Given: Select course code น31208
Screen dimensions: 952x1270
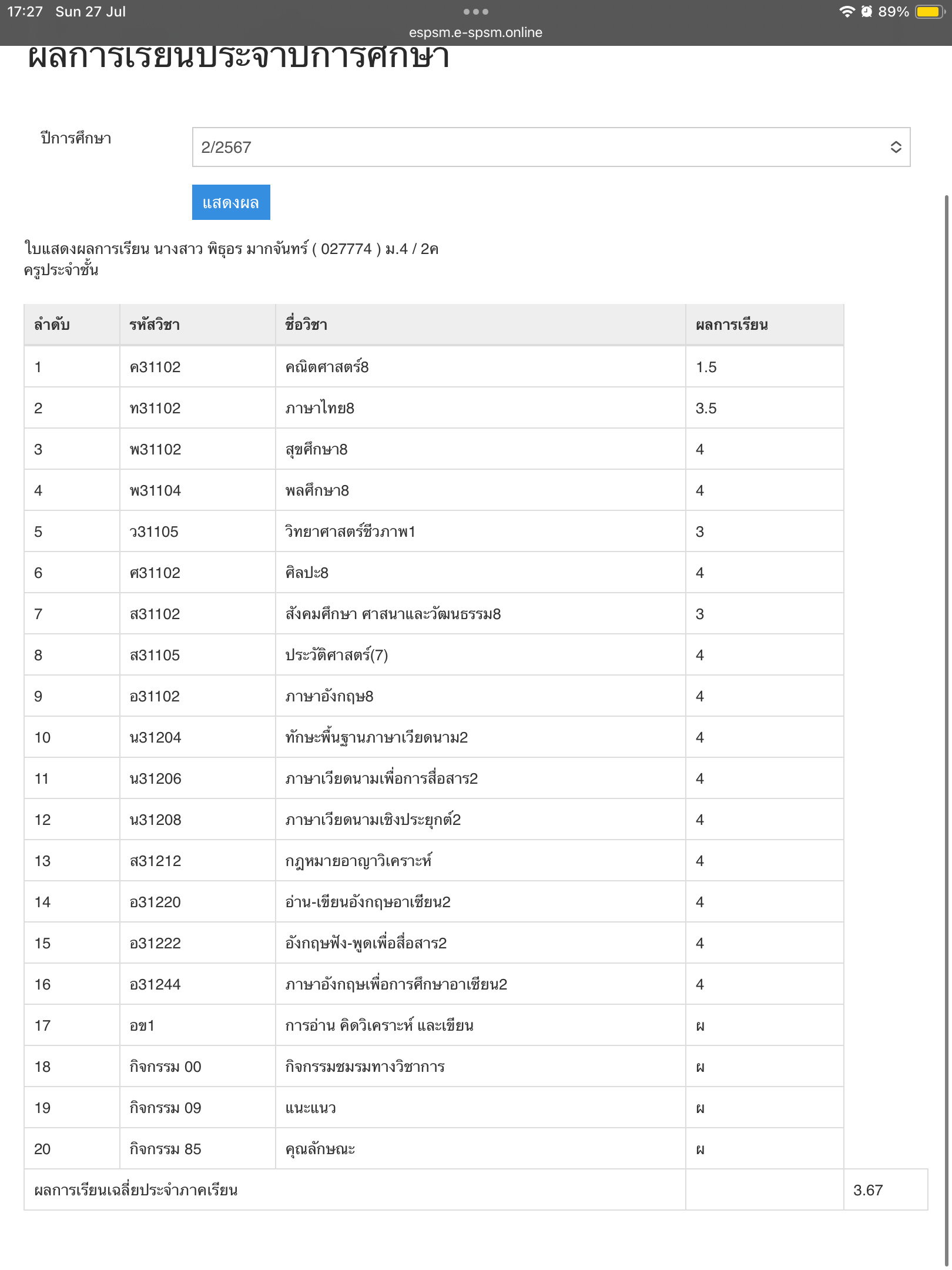Looking at the screenshot, I should click(155, 820).
